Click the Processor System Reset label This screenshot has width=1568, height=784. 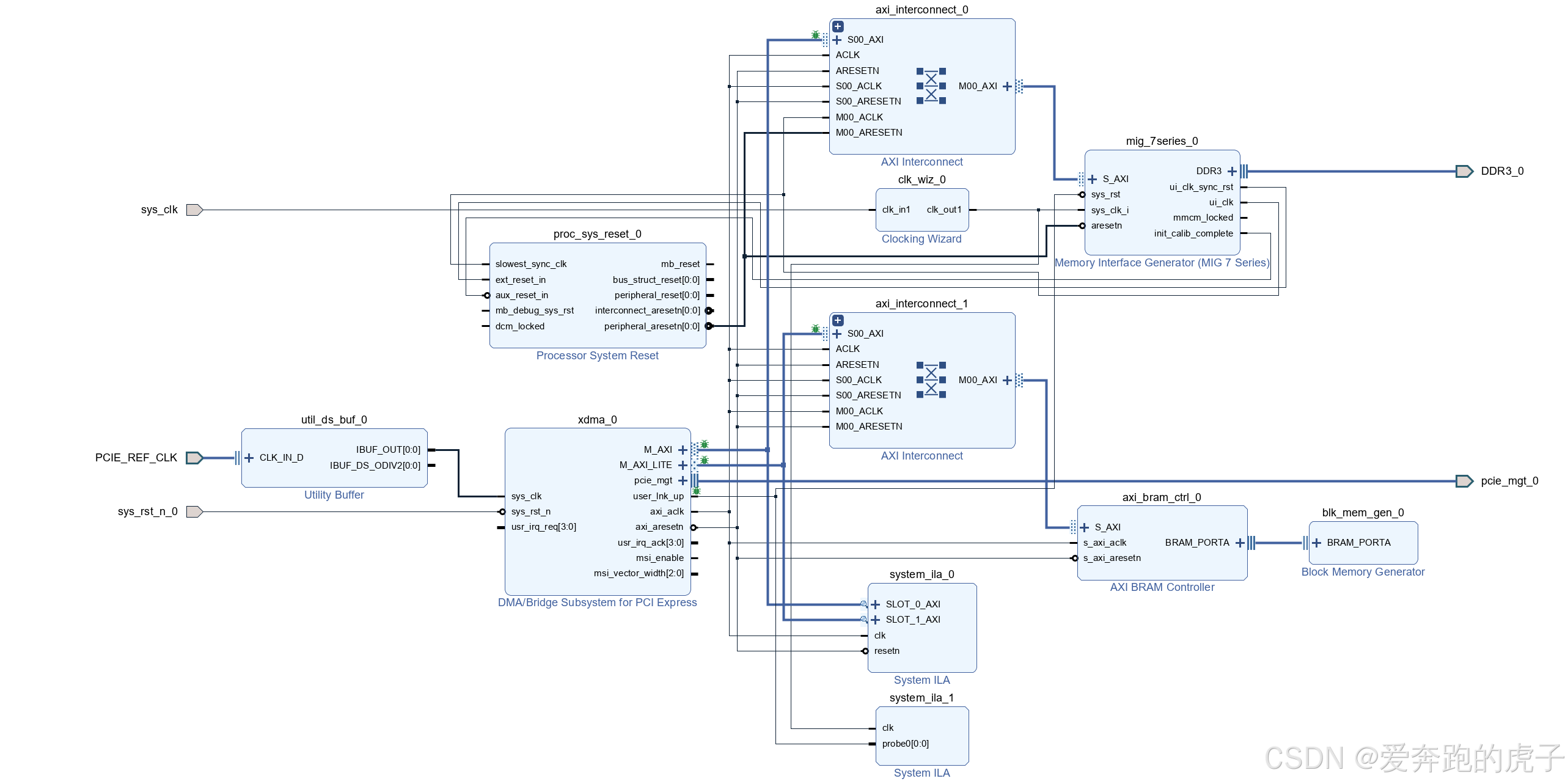click(x=597, y=356)
